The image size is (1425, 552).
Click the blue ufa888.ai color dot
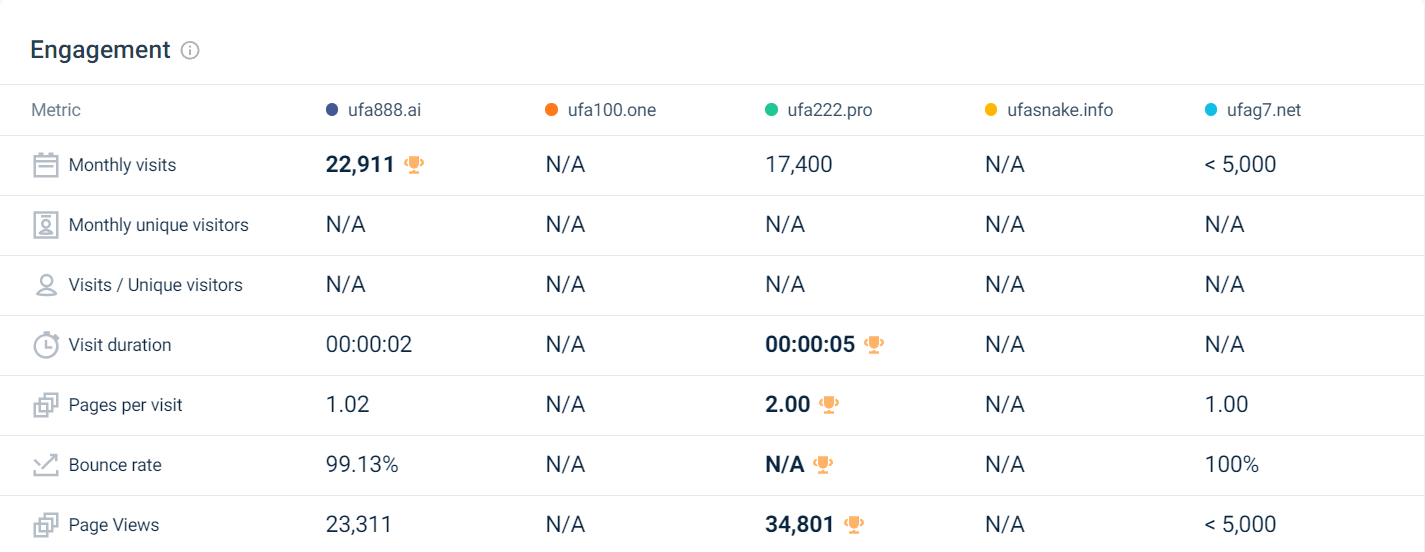click(332, 110)
